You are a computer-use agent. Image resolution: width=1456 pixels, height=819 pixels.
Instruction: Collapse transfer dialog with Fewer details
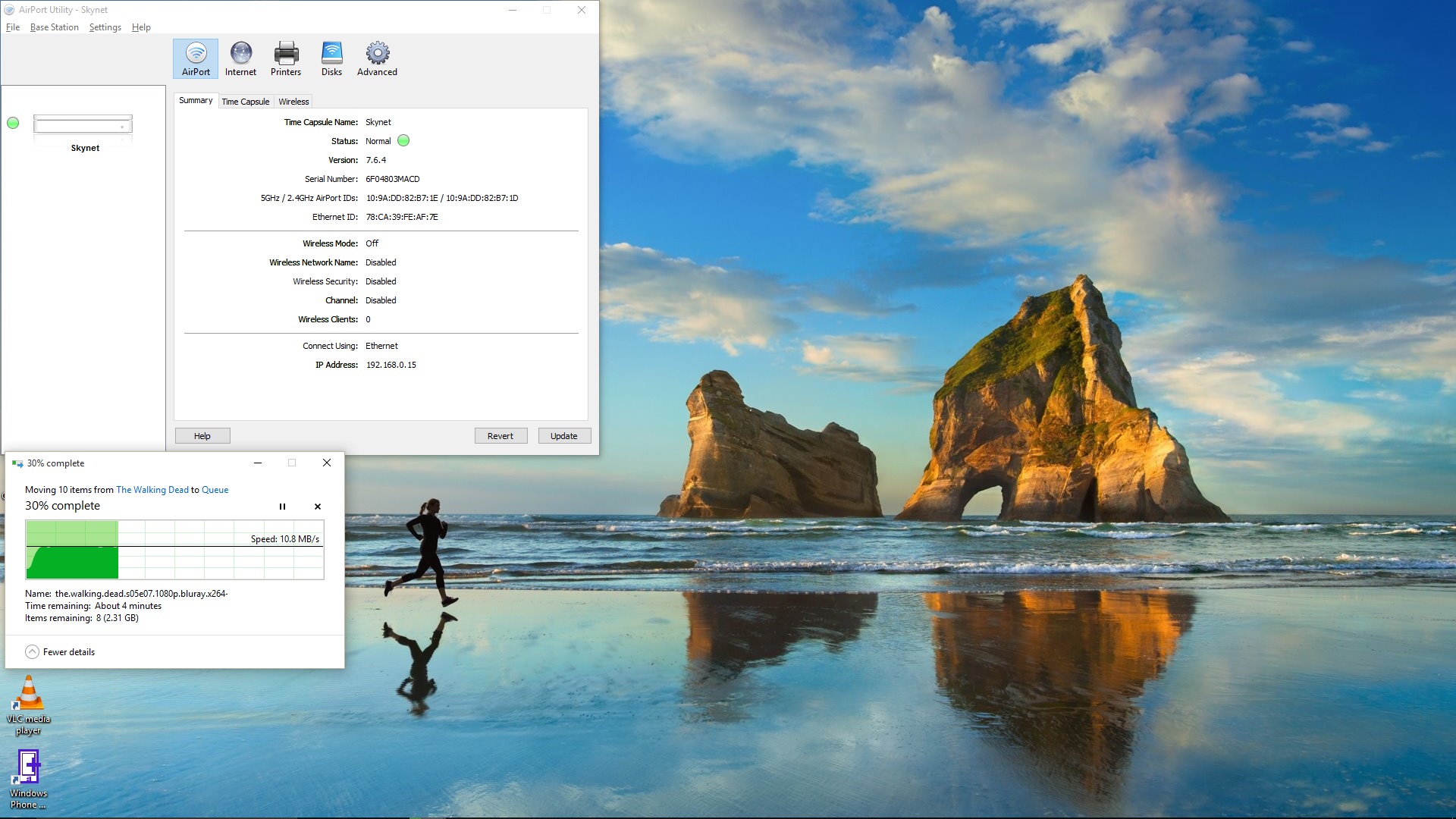point(60,652)
